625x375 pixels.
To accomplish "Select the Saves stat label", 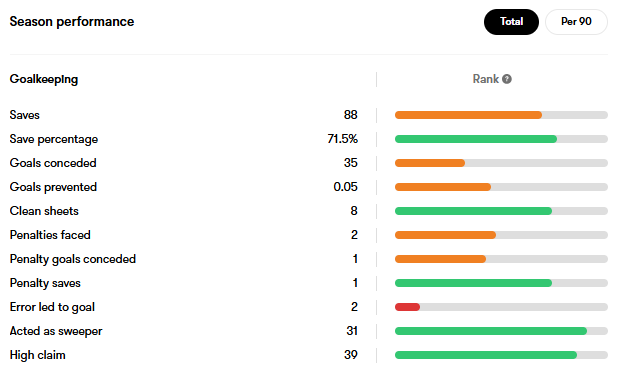I will pyautogui.click(x=25, y=115).
